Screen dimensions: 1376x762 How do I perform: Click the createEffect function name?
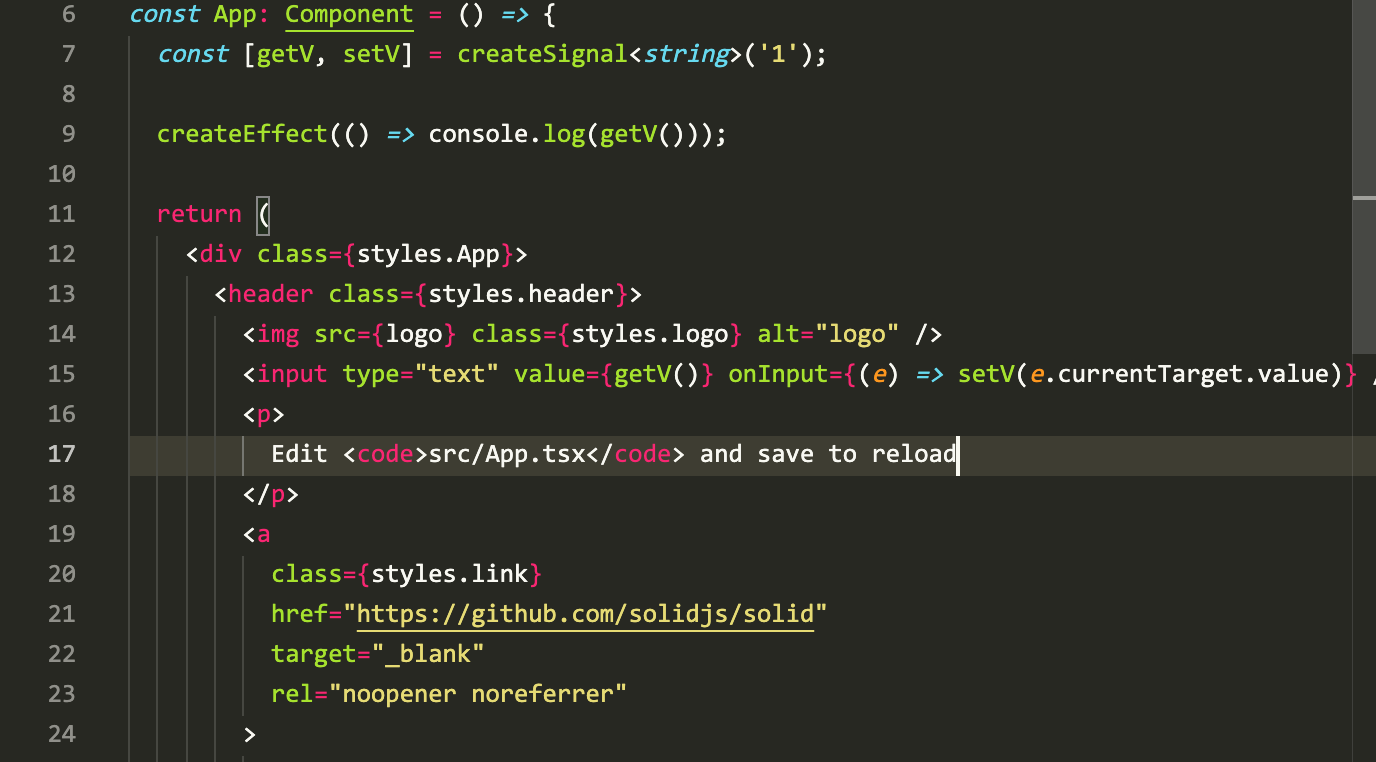point(241,133)
